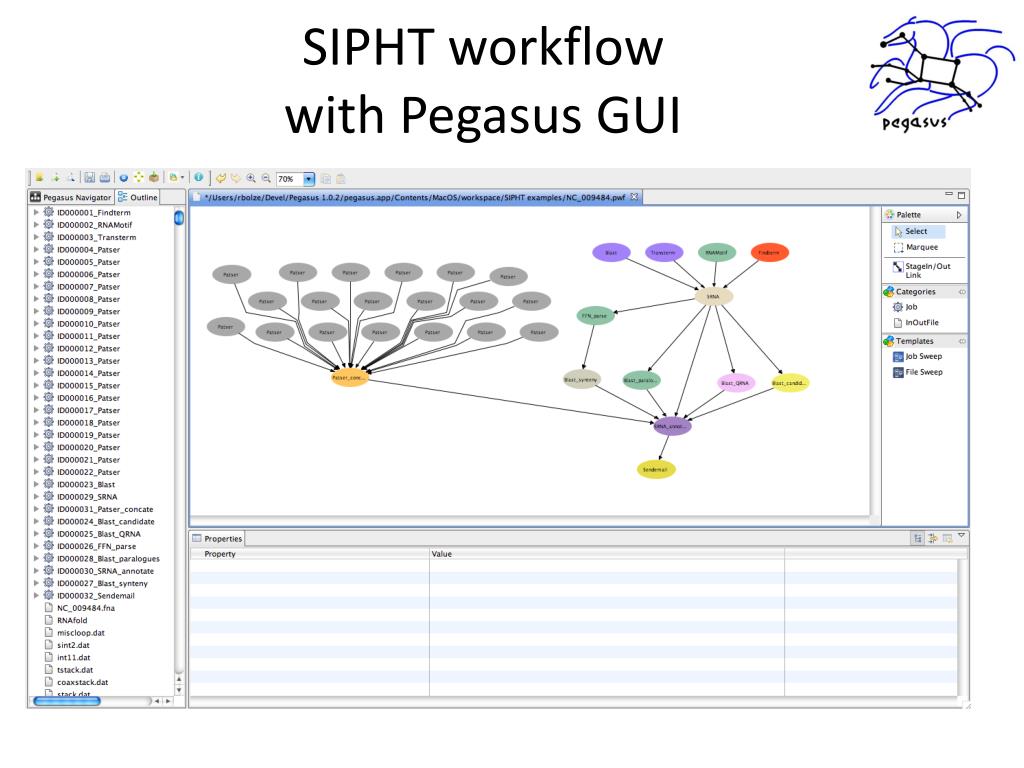The width and height of the screenshot is (1024, 768).
Task: Click the paste clipboard icon in toolbar
Action: coord(340,178)
